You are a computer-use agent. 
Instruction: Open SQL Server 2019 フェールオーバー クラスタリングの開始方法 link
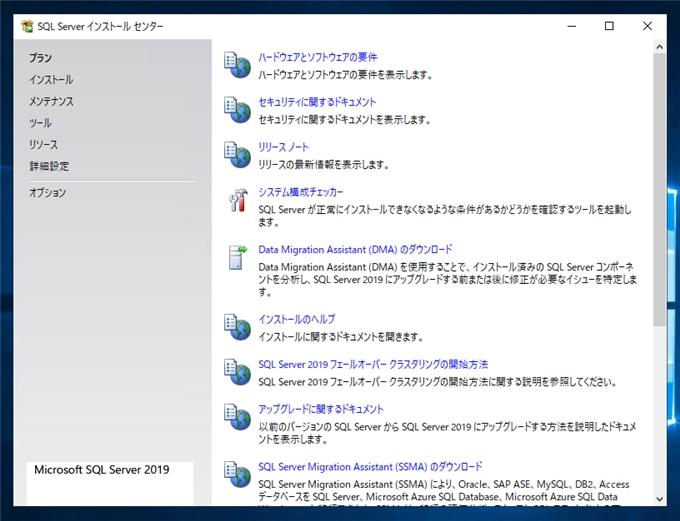[373, 364]
